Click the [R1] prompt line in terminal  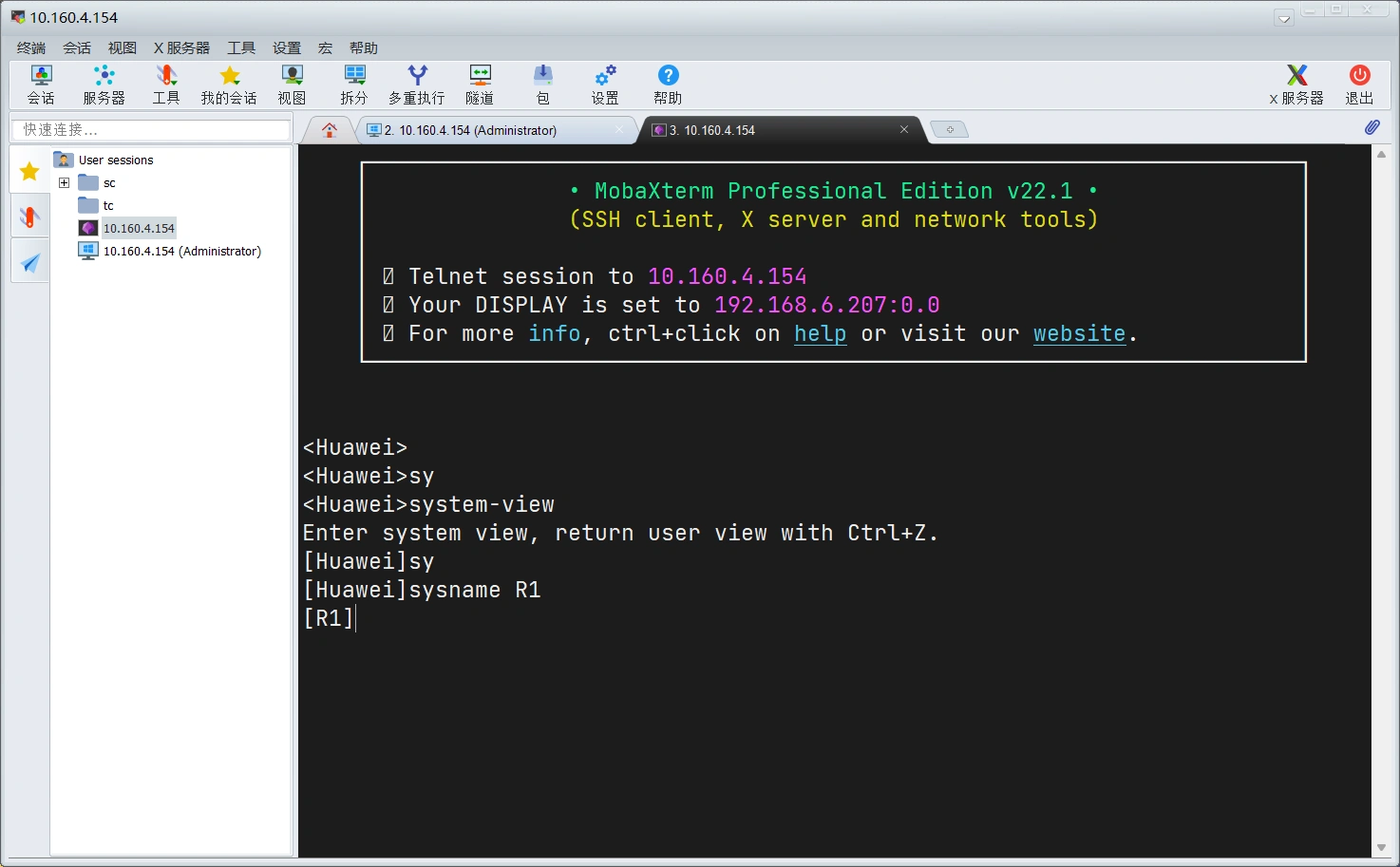(x=329, y=618)
